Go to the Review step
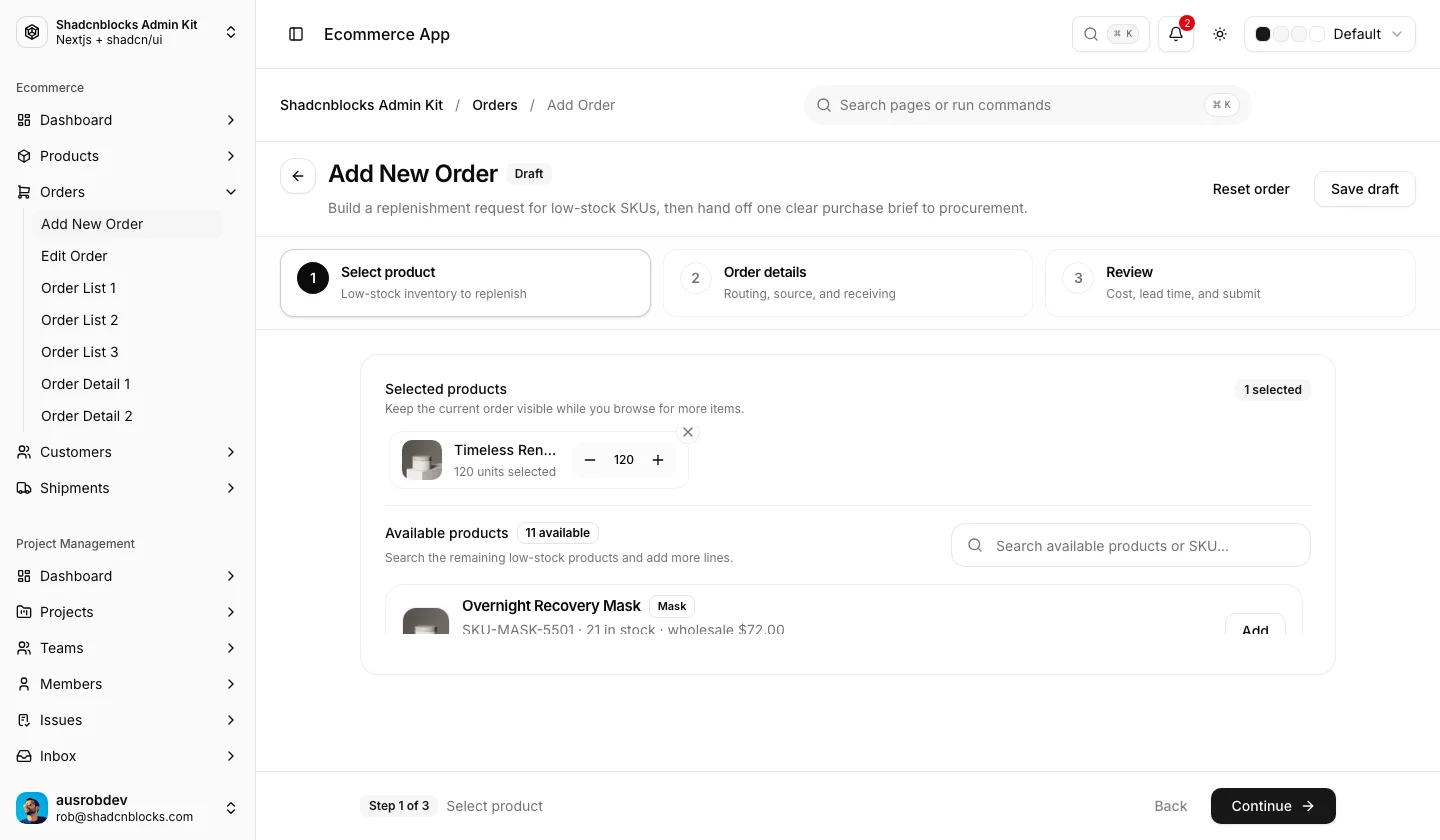 pos(1230,283)
